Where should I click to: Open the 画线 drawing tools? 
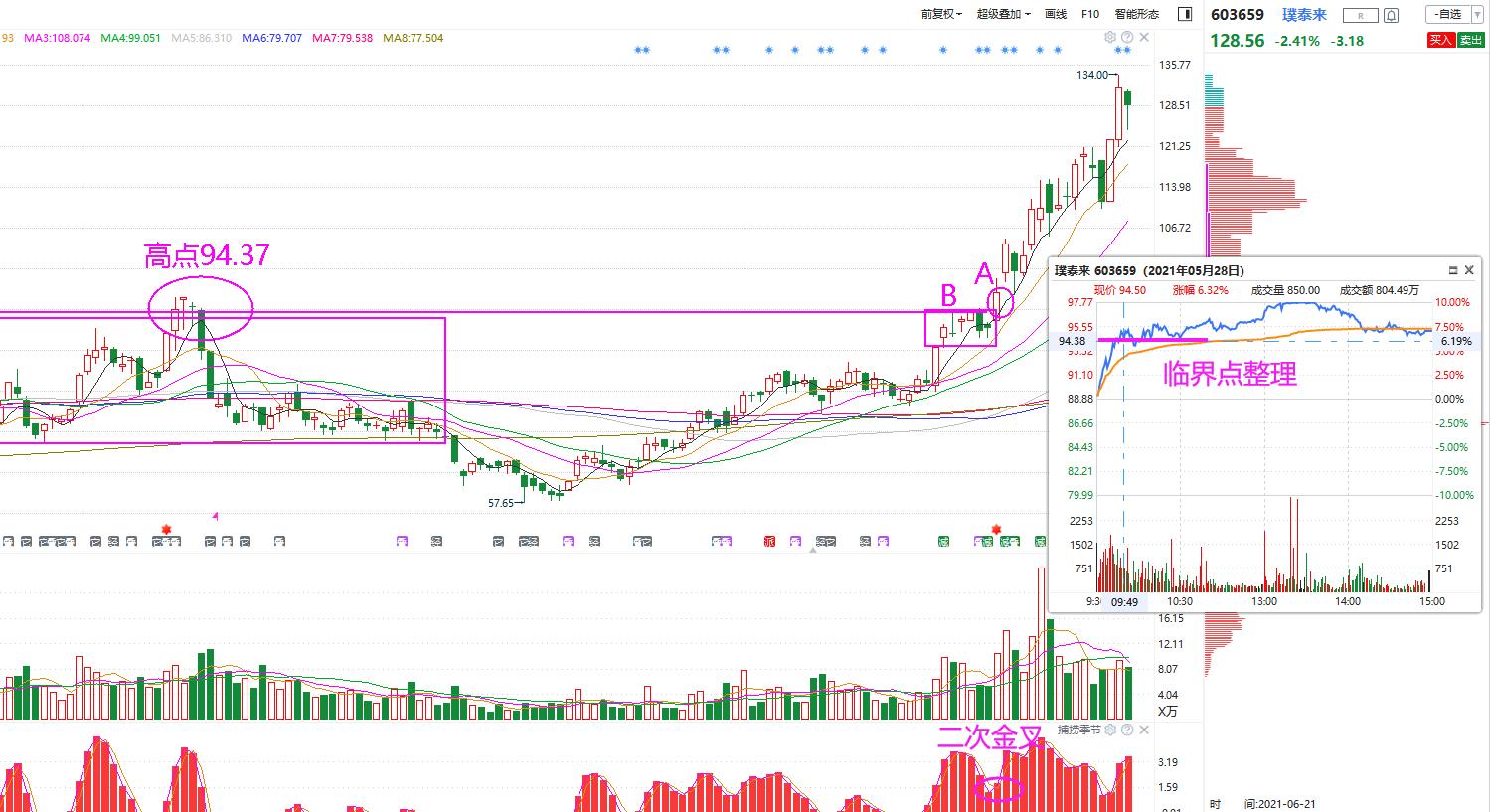[x=1056, y=14]
